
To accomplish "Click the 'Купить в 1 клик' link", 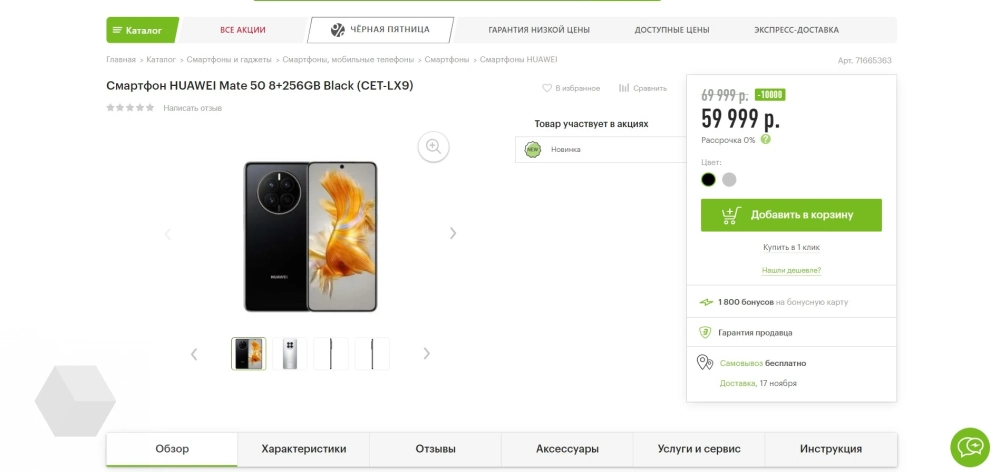I will [x=791, y=247].
